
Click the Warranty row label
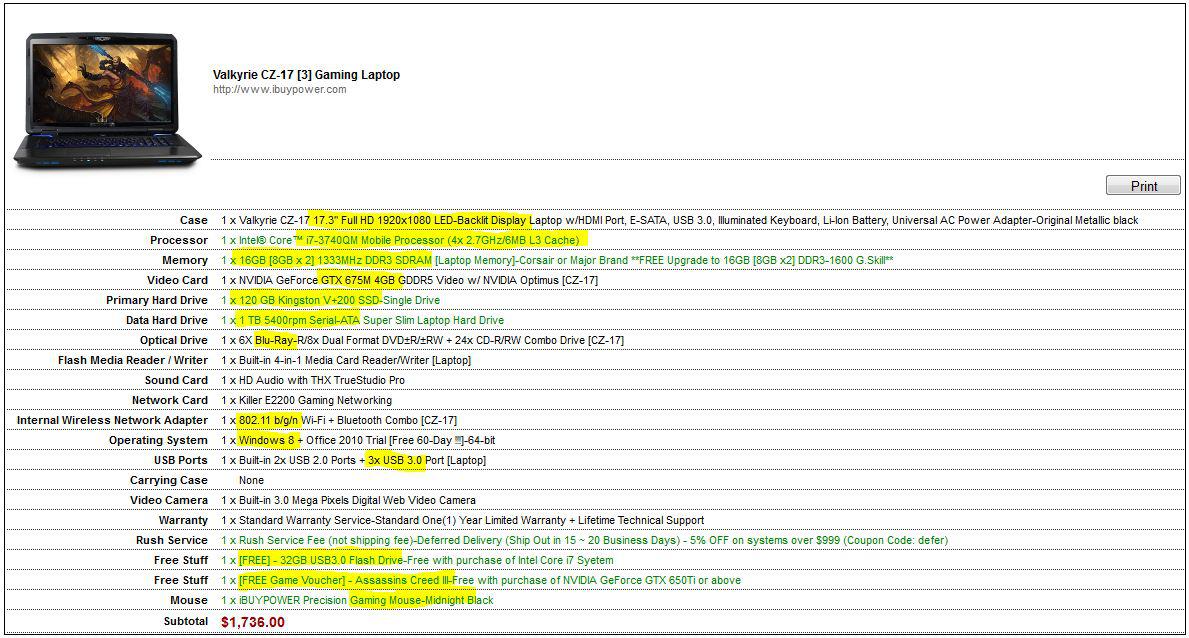pyautogui.click(x=183, y=520)
